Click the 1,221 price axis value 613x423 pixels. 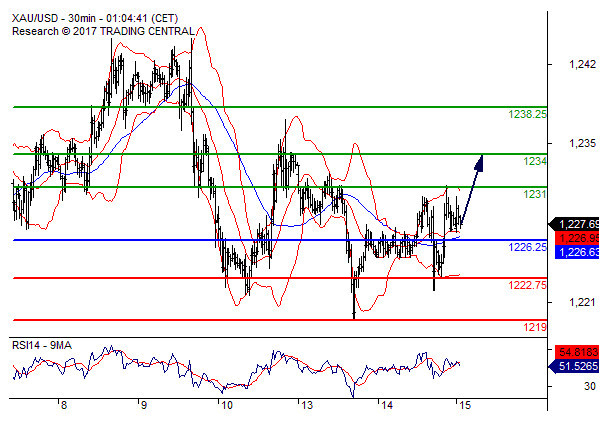[583, 302]
